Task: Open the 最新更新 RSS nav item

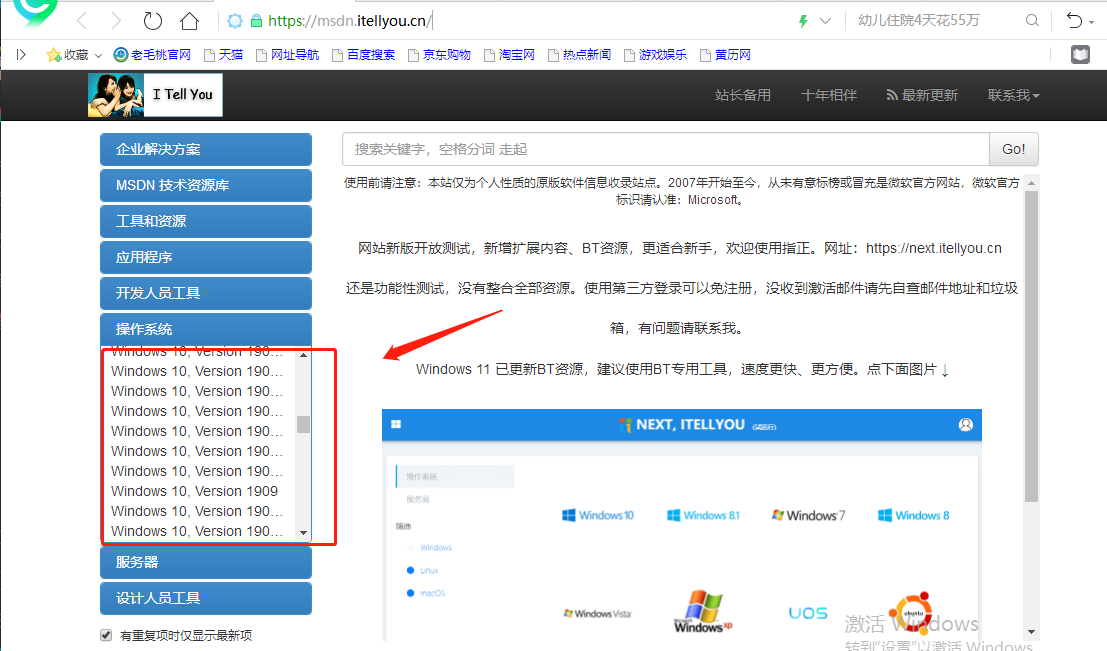Action: (x=922, y=95)
